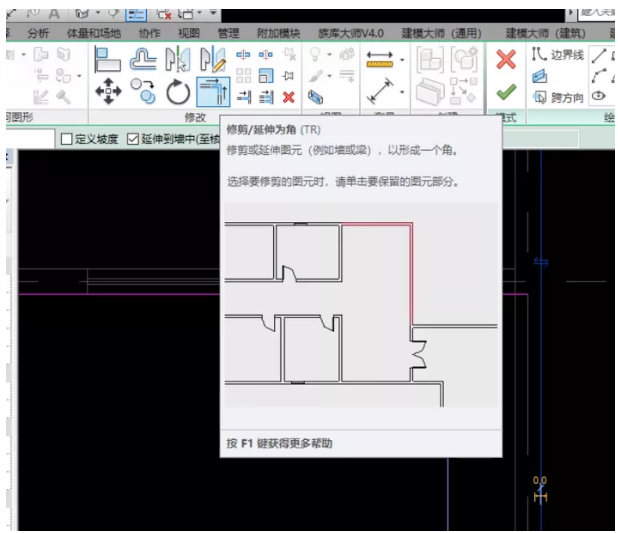The image size is (618, 533).
Task: Select the Slope Arrow icon
Action: point(540,76)
